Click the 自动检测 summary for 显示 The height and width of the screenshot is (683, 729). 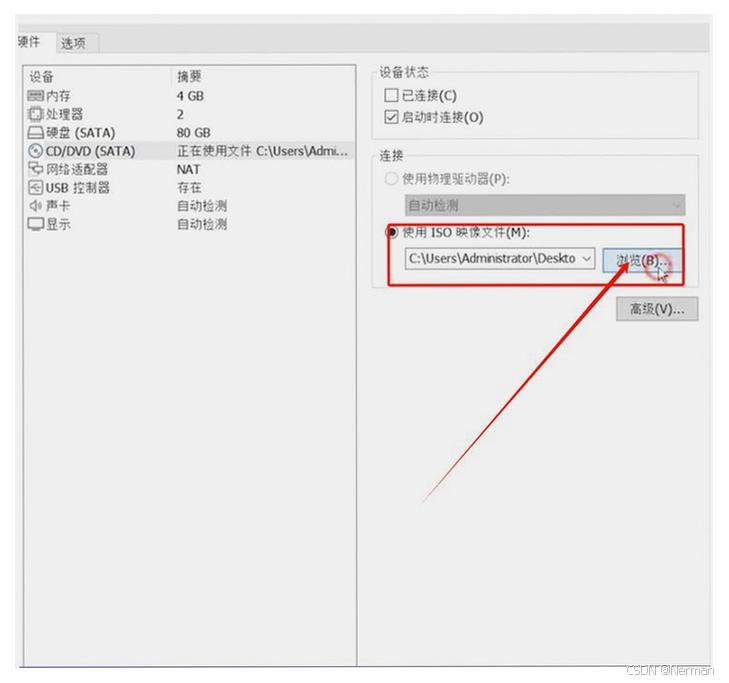click(x=202, y=225)
